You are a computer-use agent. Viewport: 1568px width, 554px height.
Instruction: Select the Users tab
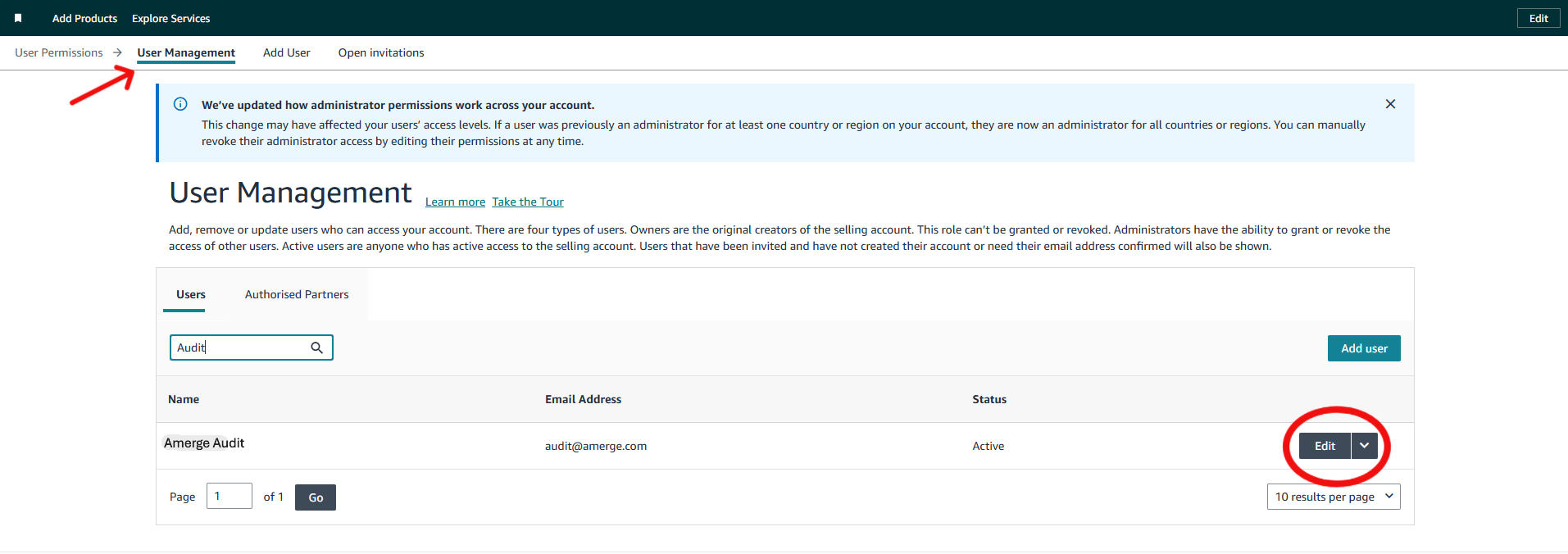pos(191,294)
